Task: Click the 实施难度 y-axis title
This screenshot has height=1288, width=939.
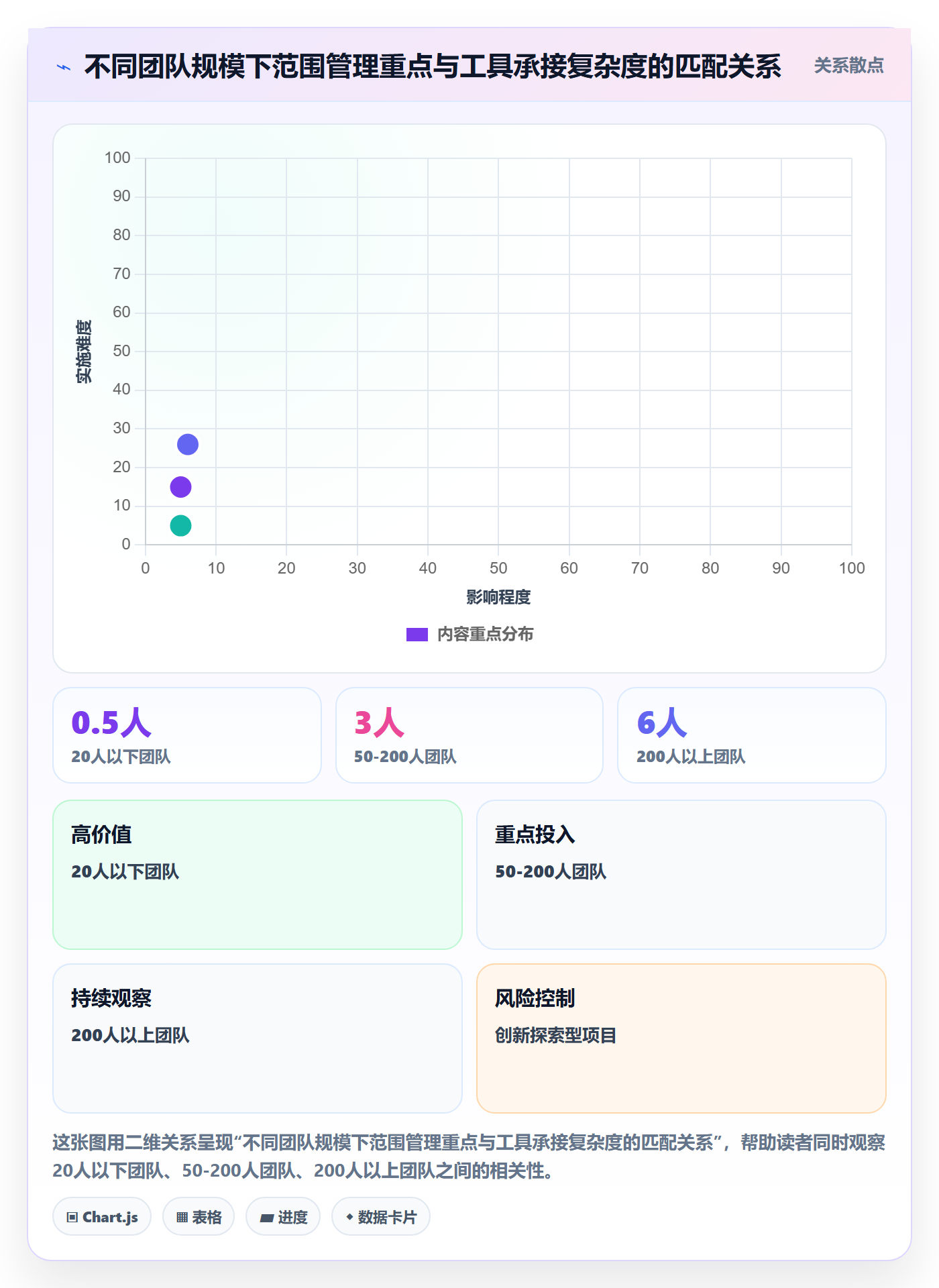Action: click(84, 352)
